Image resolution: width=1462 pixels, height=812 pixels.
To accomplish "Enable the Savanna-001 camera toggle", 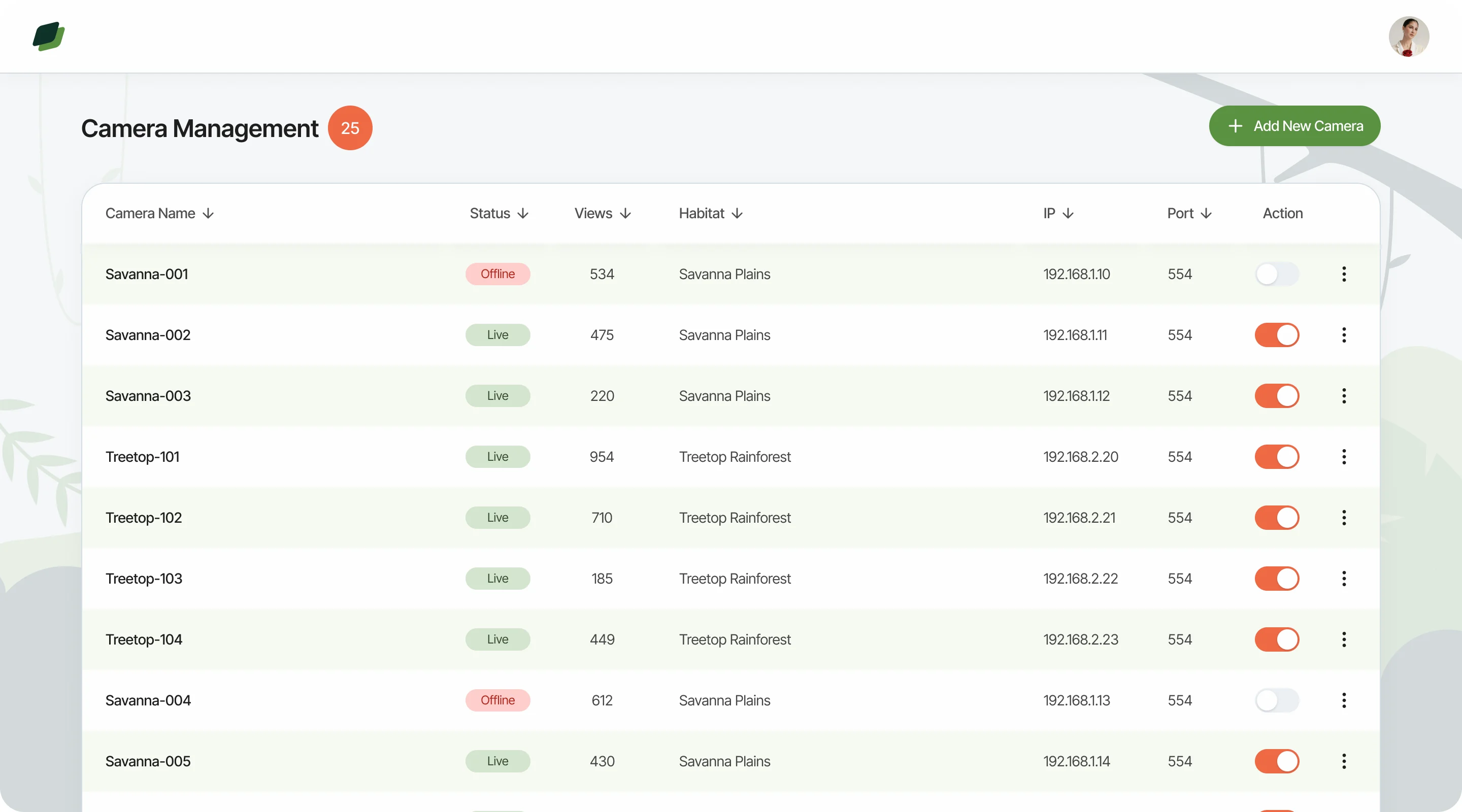I will point(1277,274).
